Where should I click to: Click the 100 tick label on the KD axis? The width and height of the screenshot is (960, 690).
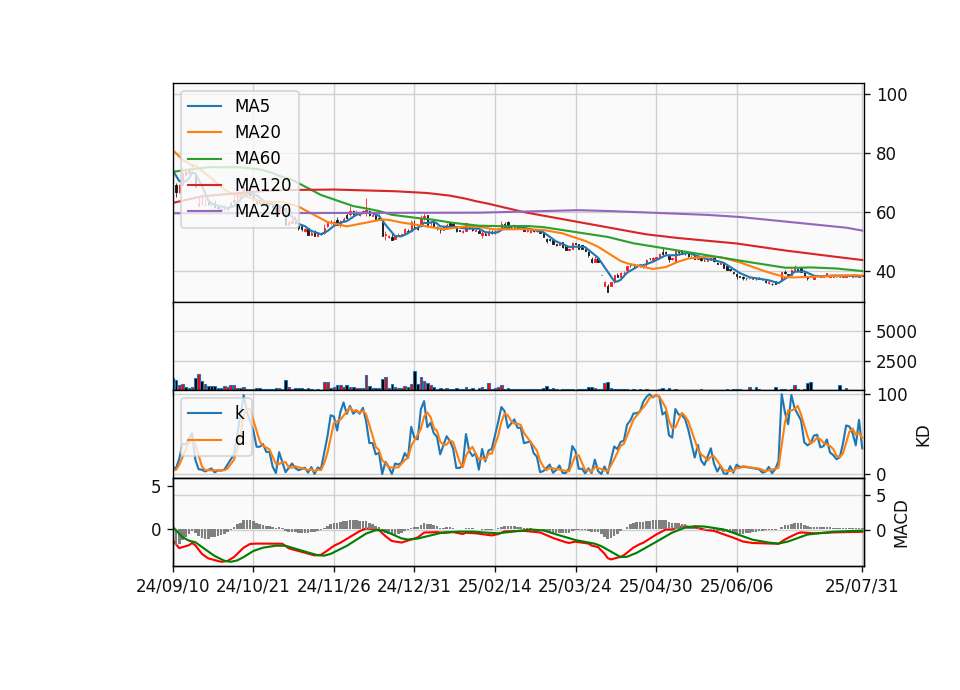[892, 395]
